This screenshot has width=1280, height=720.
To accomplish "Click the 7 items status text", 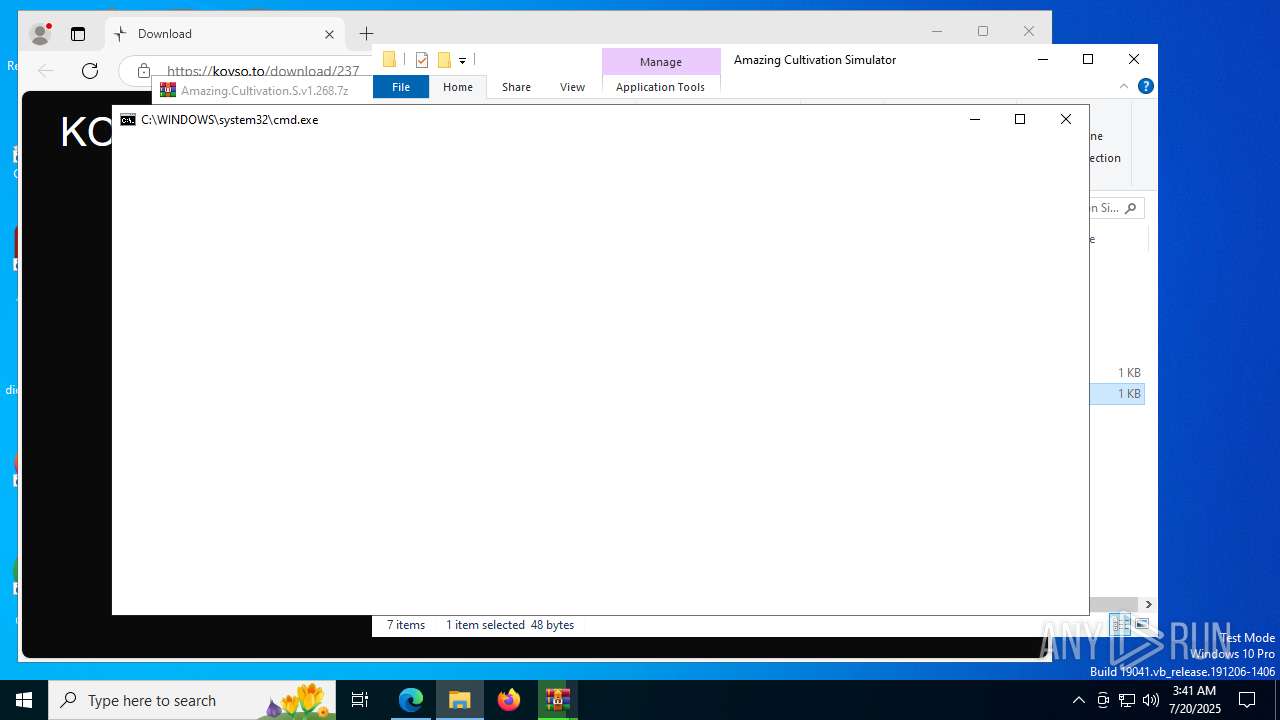I will click(406, 625).
